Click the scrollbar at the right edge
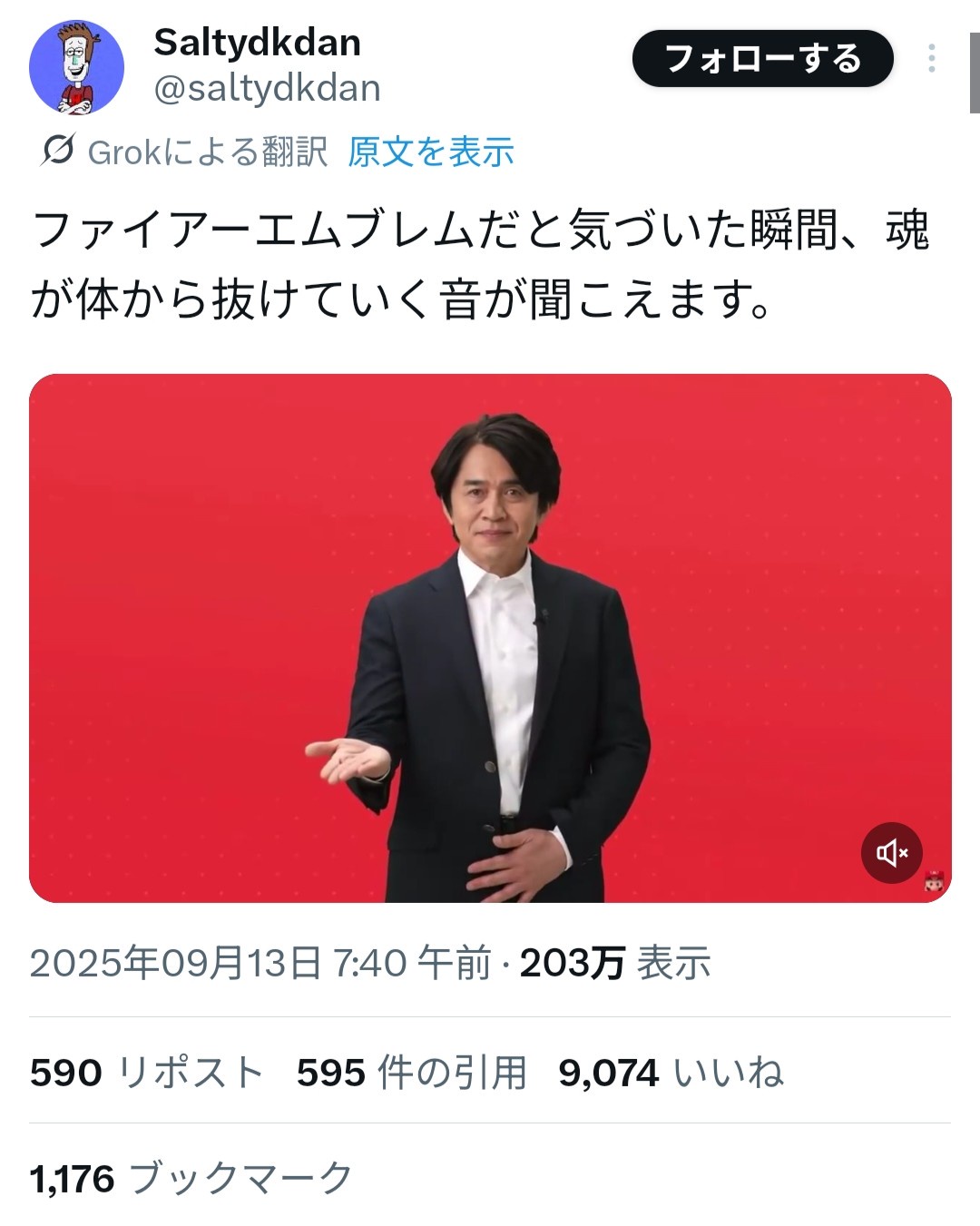This screenshot has width=980, height=1226. [975, 73]
